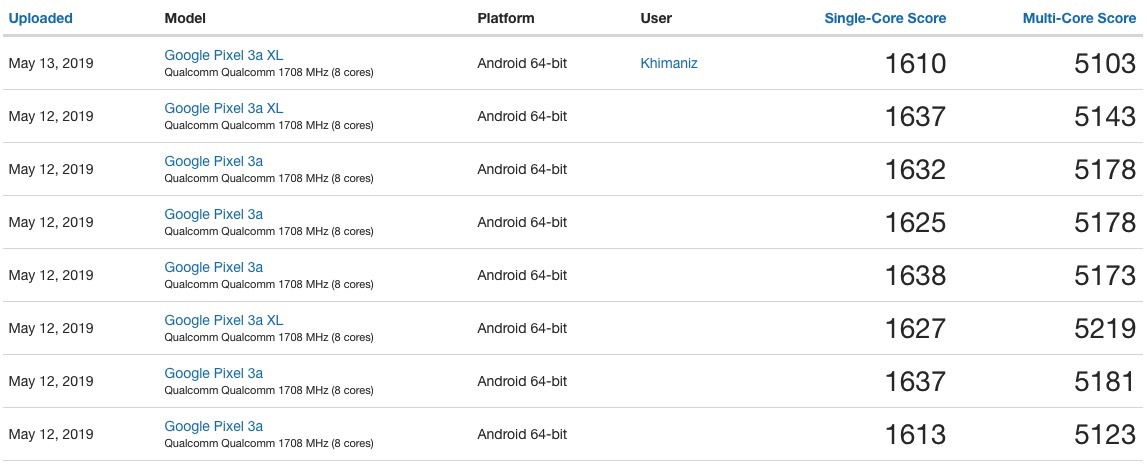Sort results by the Uploaded column header

coord(40,18)
